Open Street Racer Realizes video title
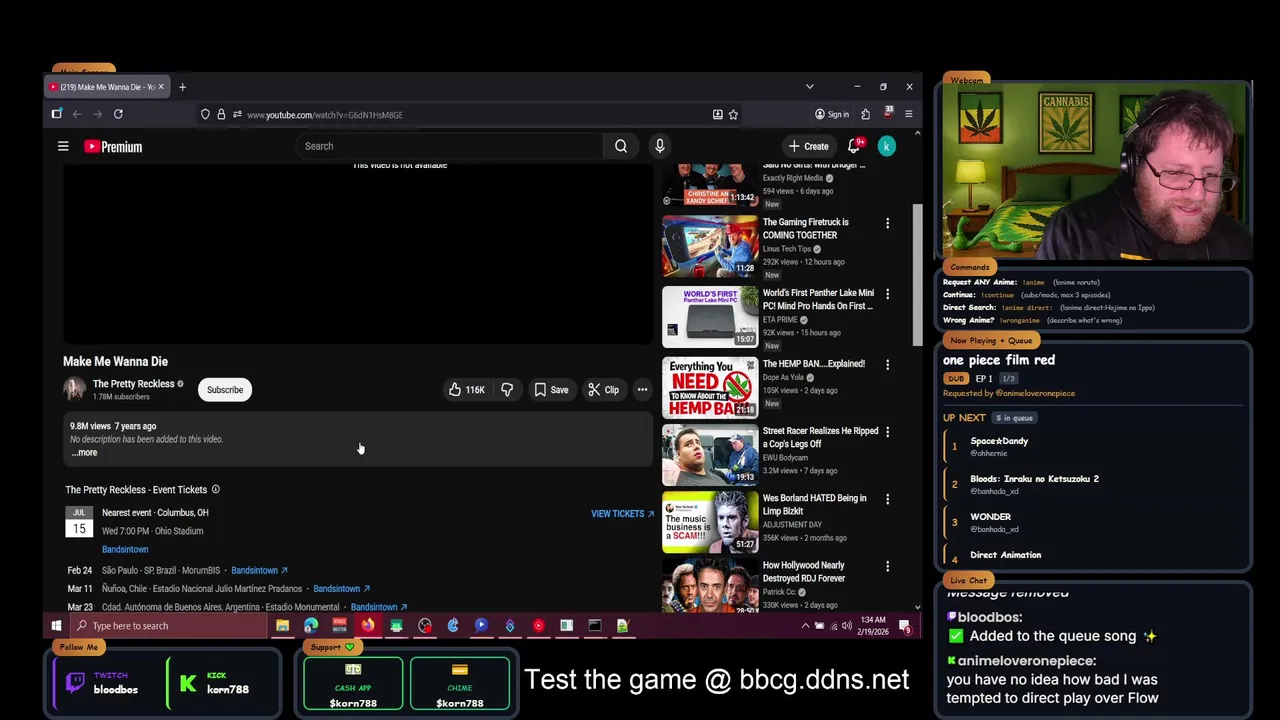1280x720 pixels. click(820, 437)
